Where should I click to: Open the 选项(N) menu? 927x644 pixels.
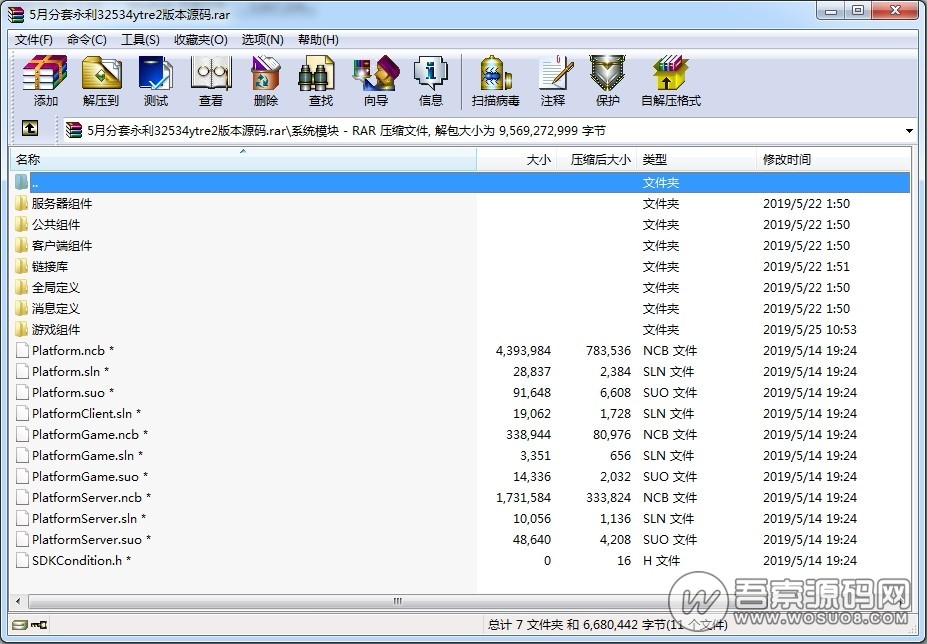tap(262, 40)
